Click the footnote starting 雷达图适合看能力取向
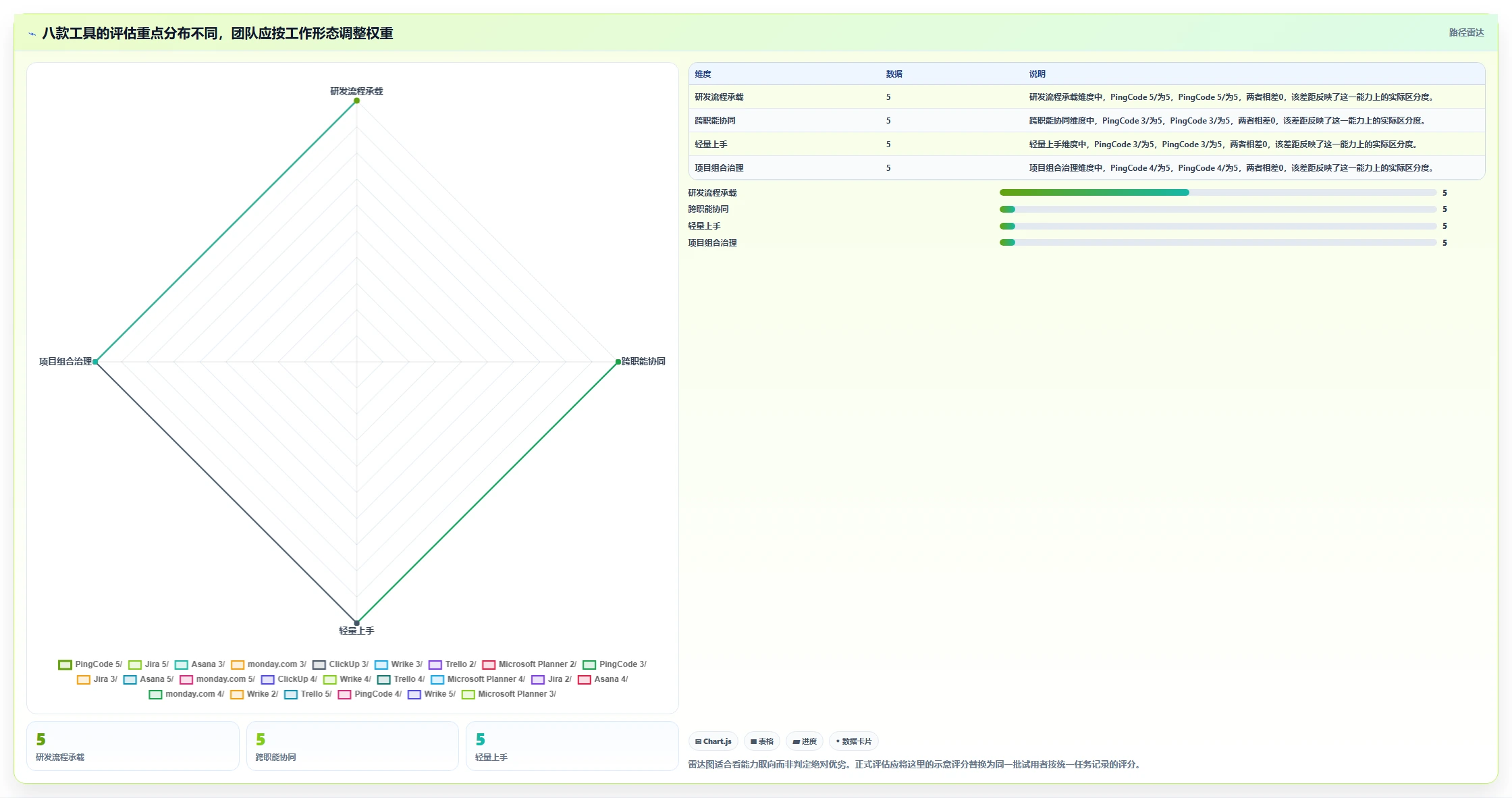The image size is (1512, 798). pos(916,764)
